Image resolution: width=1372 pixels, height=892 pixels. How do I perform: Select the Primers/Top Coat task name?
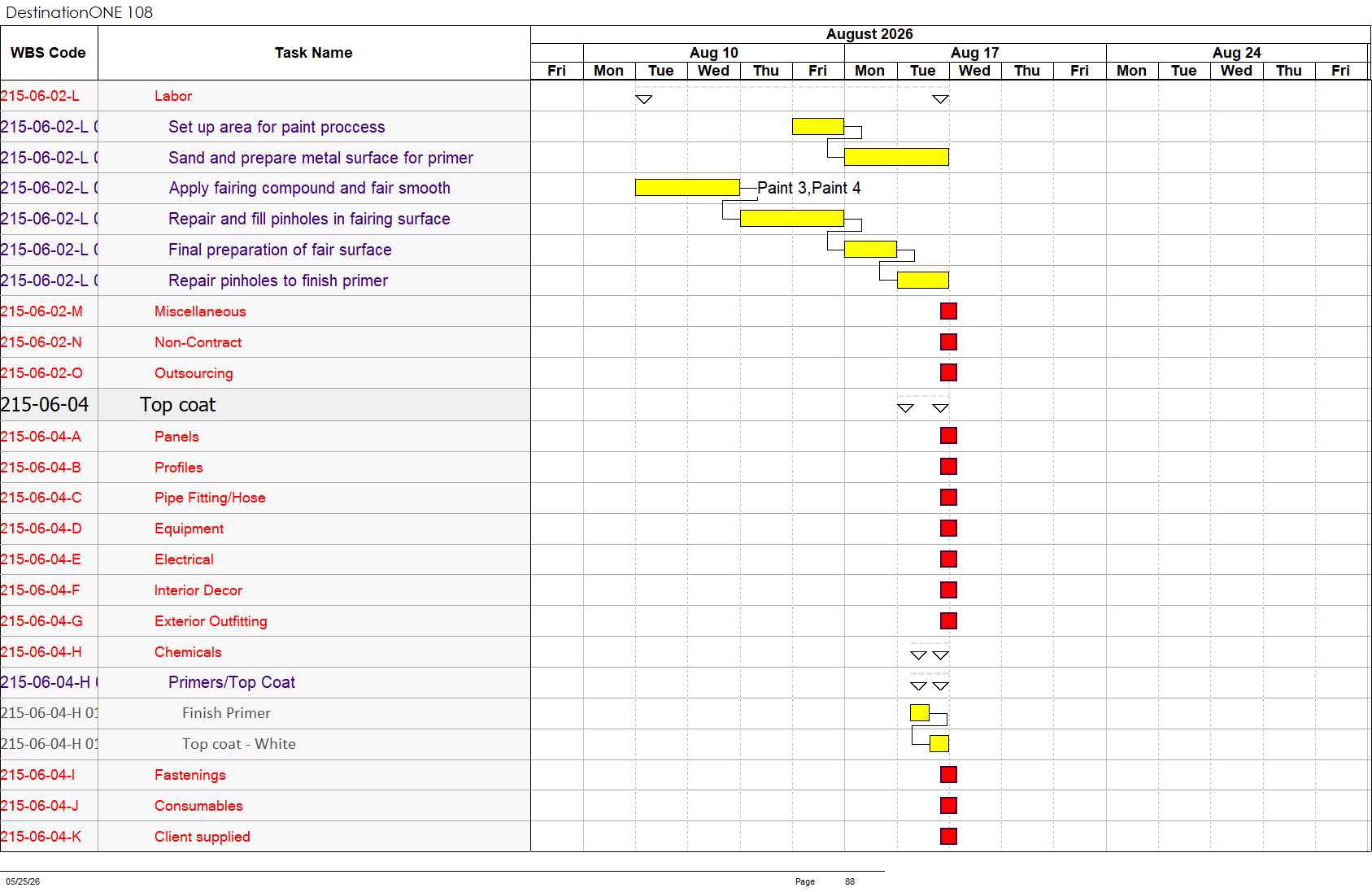tap(232, 683)
